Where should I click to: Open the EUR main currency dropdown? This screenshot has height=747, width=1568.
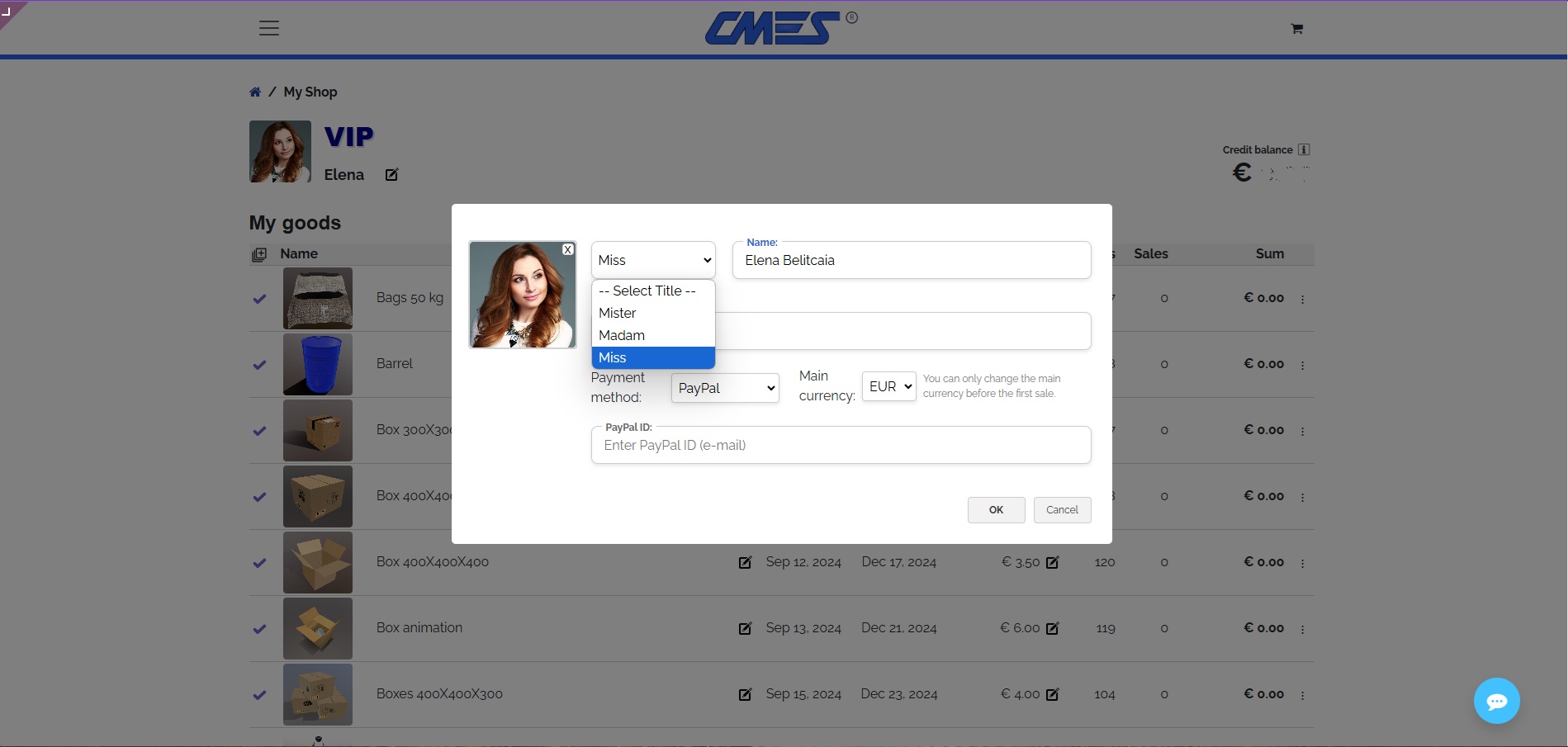(x=888, y=385)
